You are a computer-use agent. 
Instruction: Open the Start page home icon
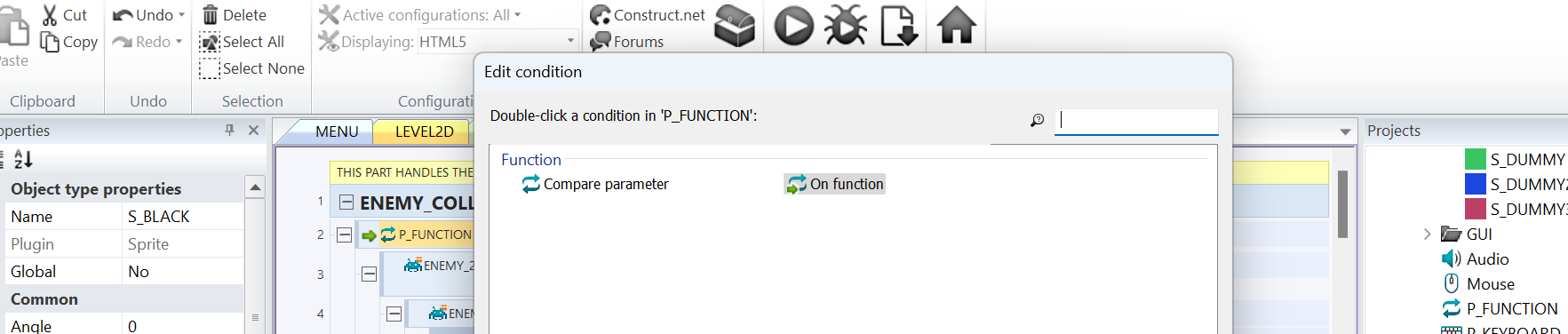pyautogui.click(x=957, y=25)
